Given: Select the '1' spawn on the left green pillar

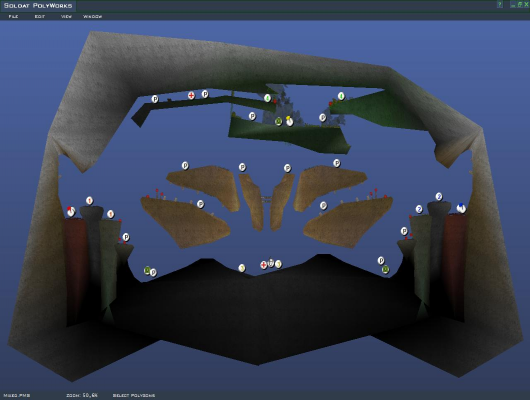Looking at the screenshot, I should (x=111, y=214).
